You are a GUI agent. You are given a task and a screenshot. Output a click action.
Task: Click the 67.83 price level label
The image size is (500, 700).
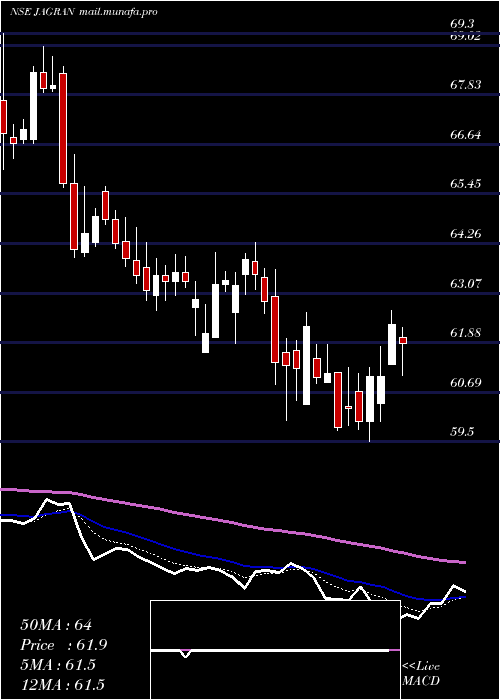pos(464,84)
